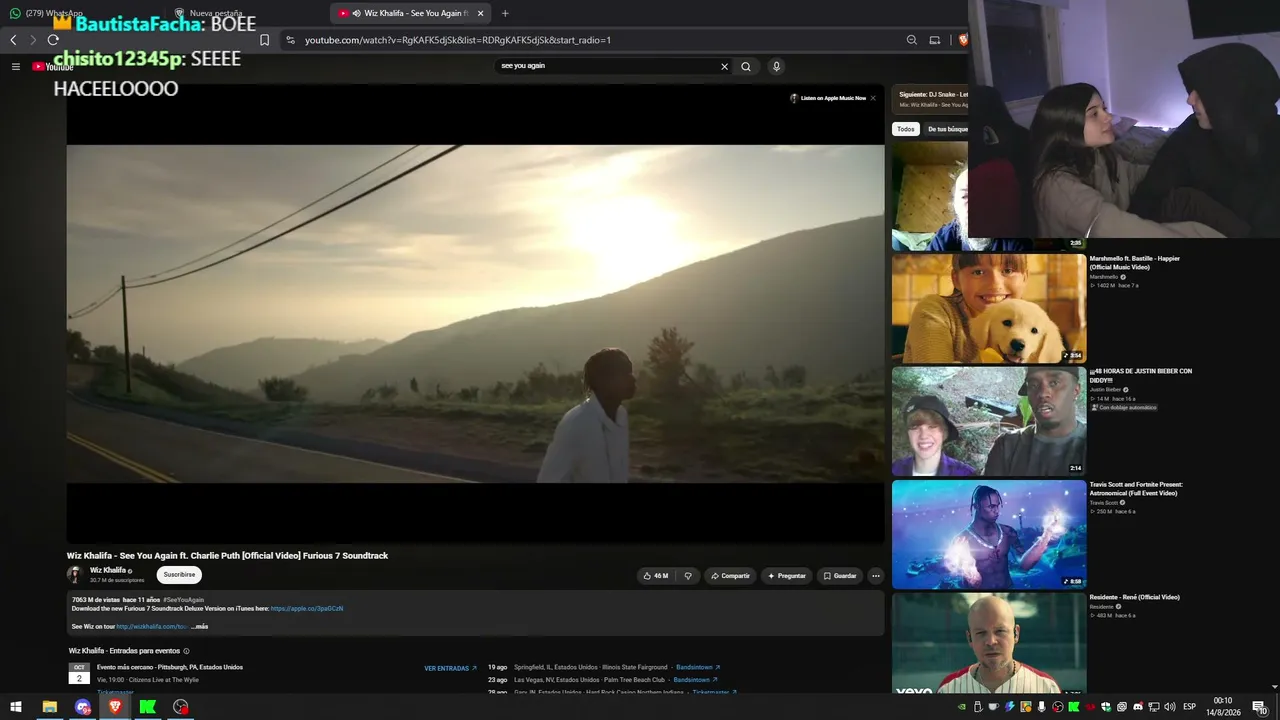Open the YouTube hamburger guide menu

coord(16,66)
